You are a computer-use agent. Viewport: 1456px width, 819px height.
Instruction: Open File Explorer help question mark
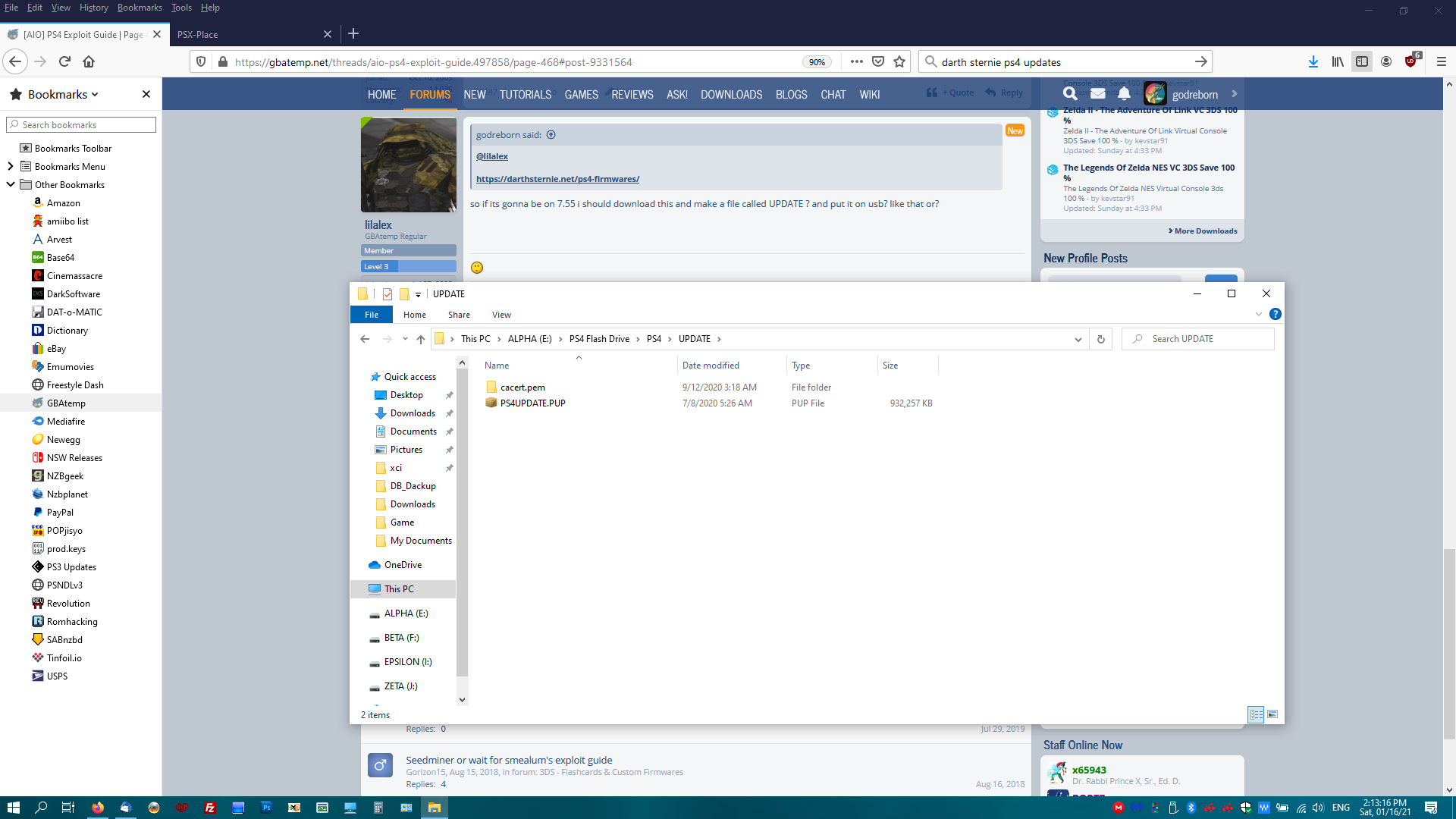1276,314
